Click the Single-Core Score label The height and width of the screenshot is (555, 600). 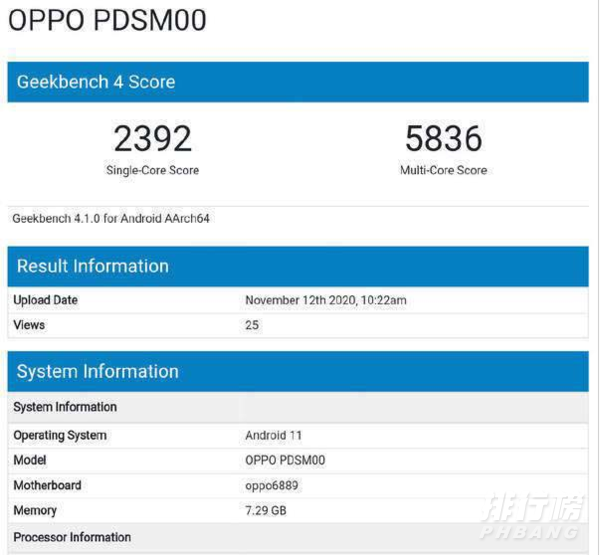[152, 170]
